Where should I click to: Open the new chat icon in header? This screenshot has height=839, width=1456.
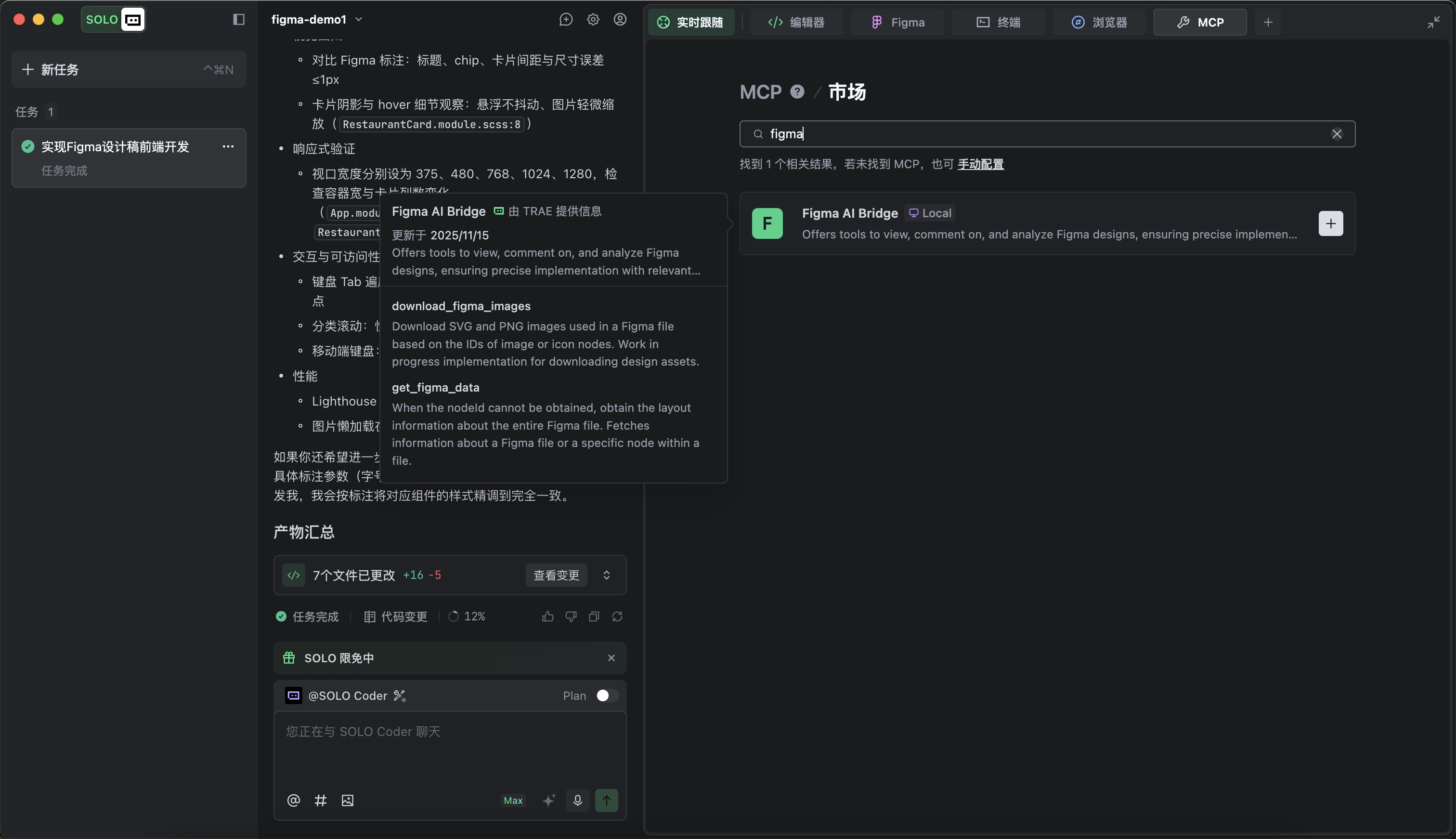point(566,20)
